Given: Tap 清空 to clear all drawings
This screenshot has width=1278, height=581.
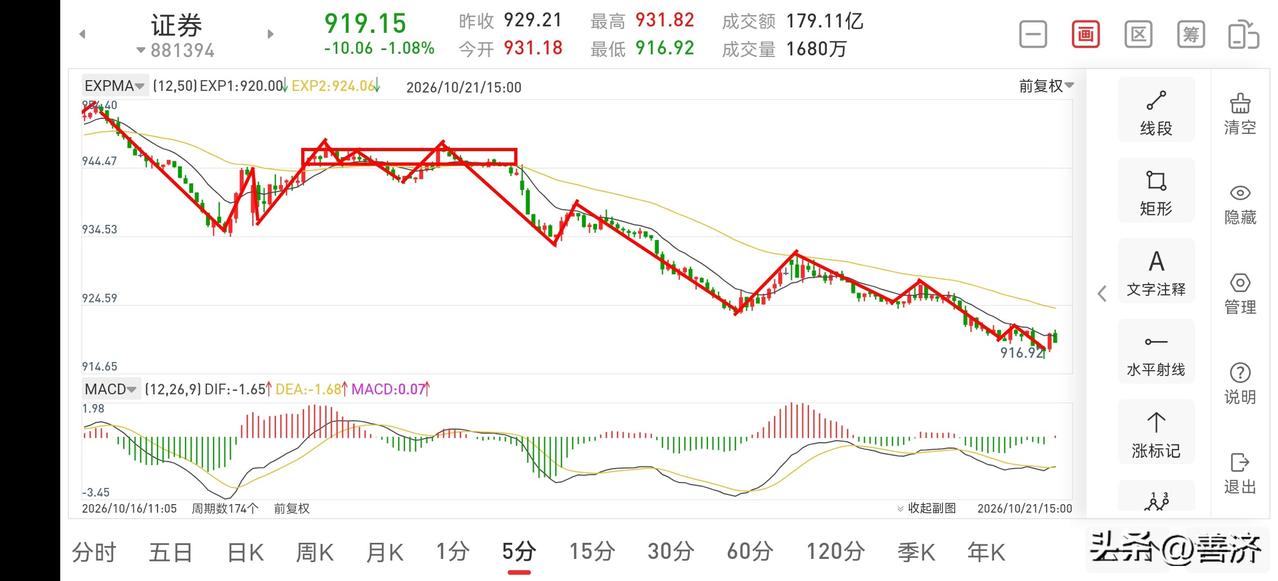Looking at the screenshot, I should pyautogui.click(x=1240, y=114).
